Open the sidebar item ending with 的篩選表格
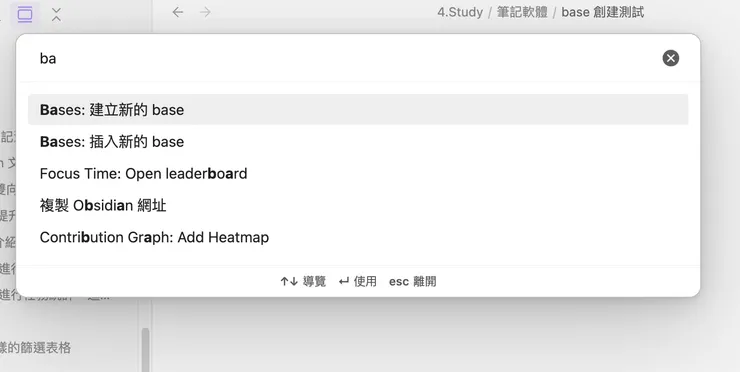This screenshot has height=372, width=740. [x=35, y=348]
